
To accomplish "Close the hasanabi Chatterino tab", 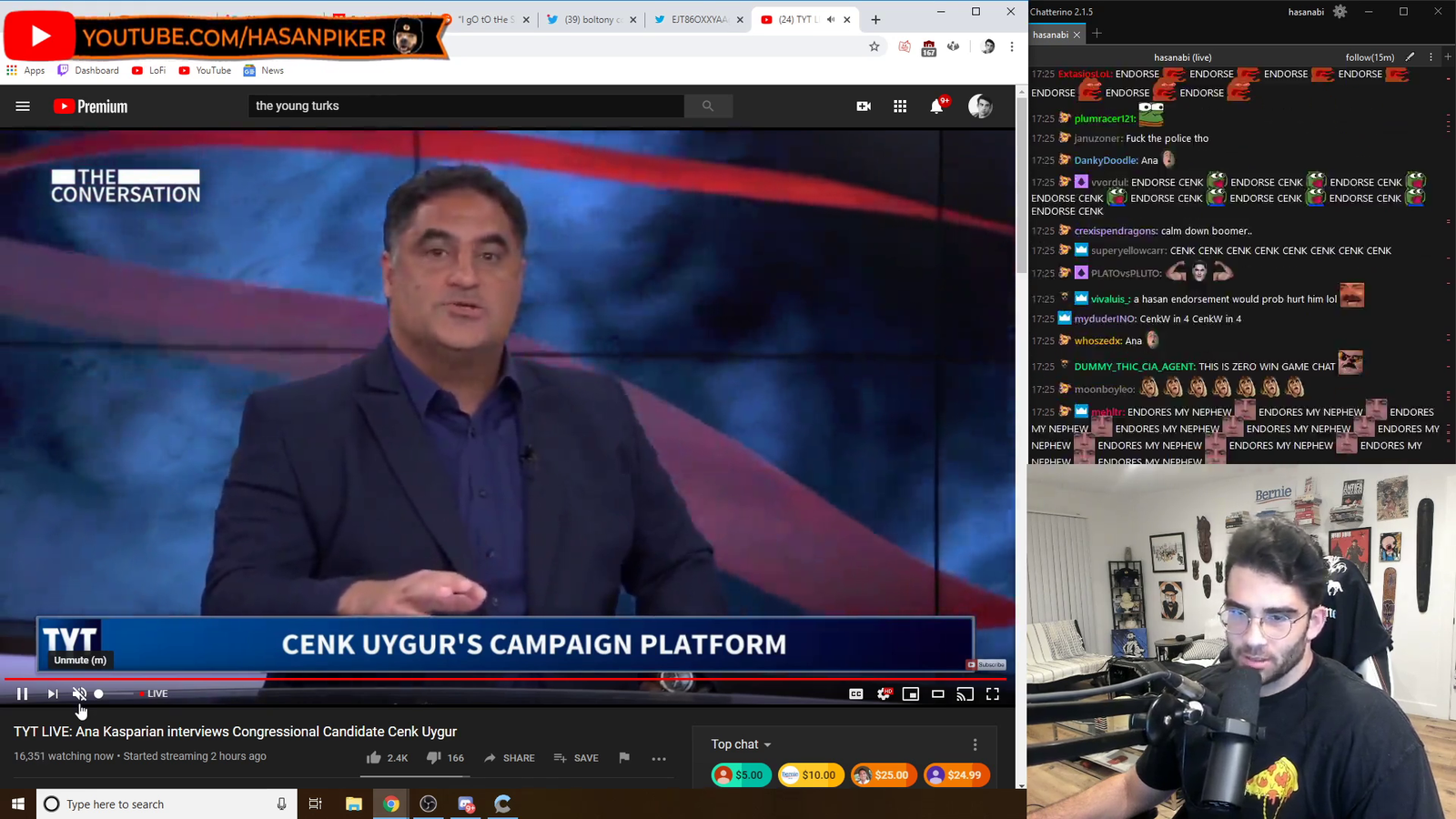I will pyautogui.click(x=1077, y=35).
